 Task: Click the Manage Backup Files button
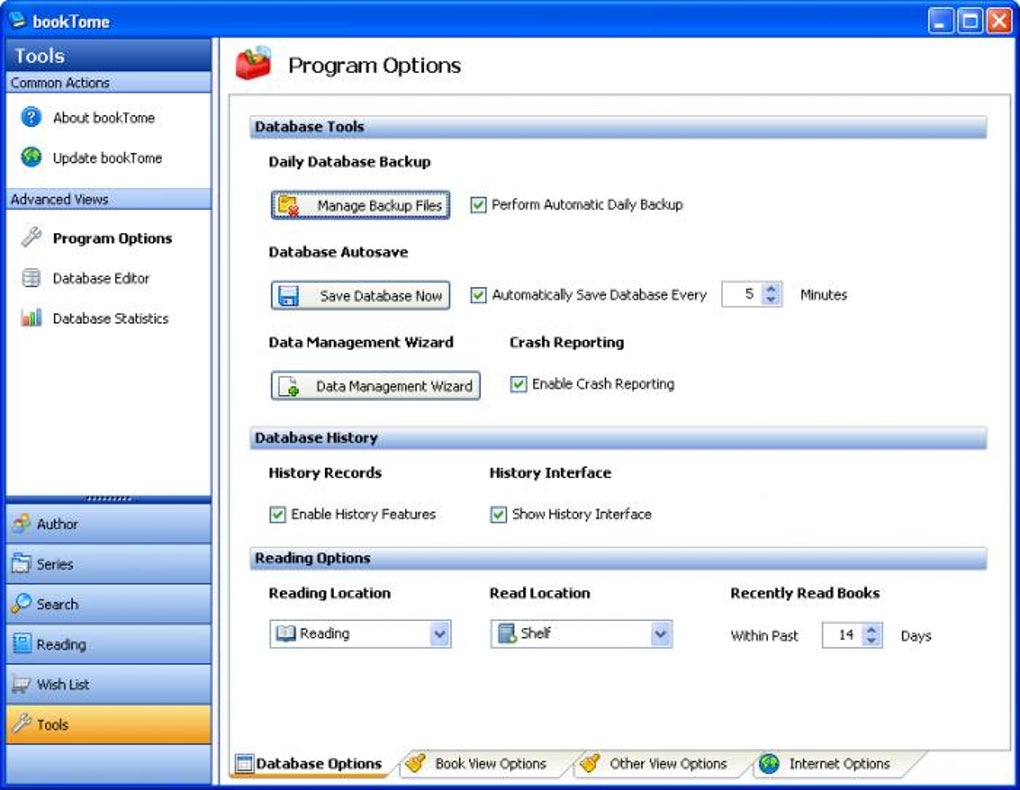tap(360, 205)
